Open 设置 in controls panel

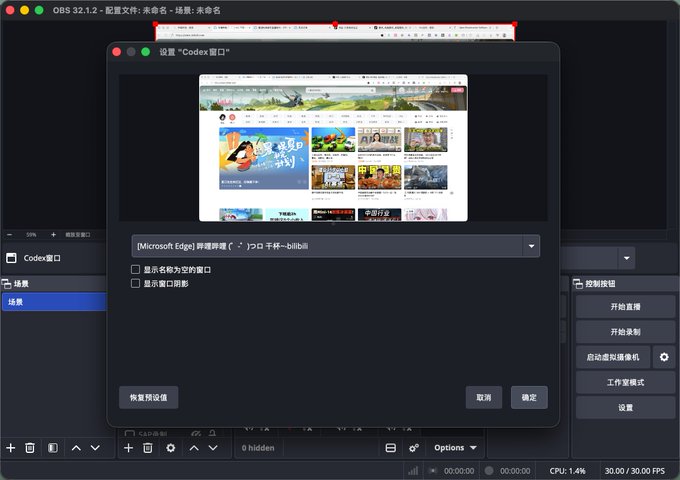625,408
